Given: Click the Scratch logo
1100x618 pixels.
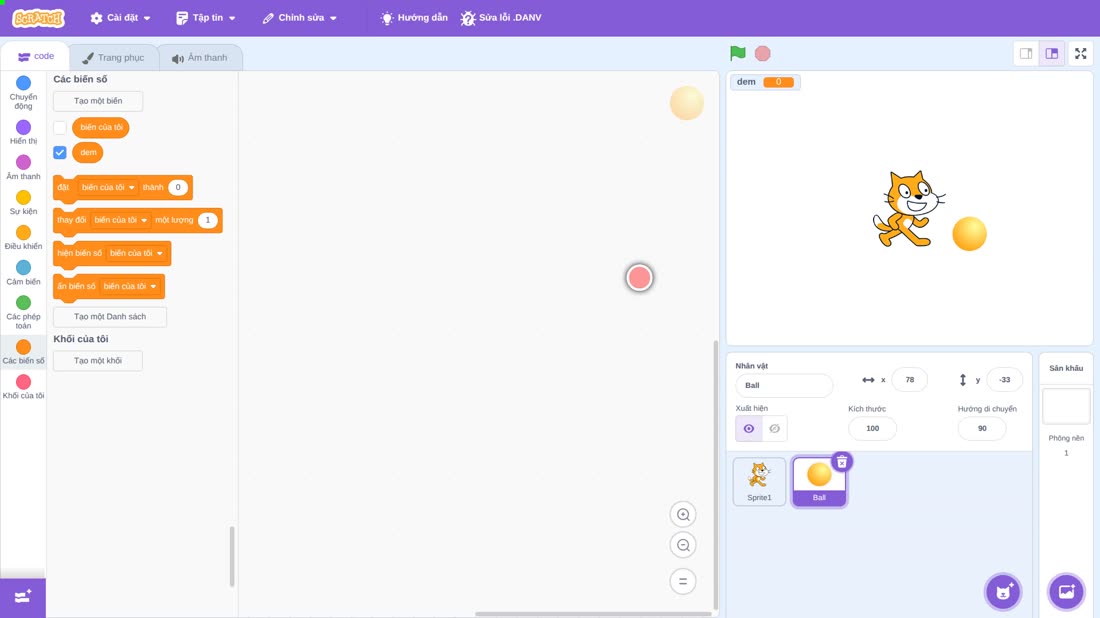Looking at the screenshot, I should pos(39,18).
